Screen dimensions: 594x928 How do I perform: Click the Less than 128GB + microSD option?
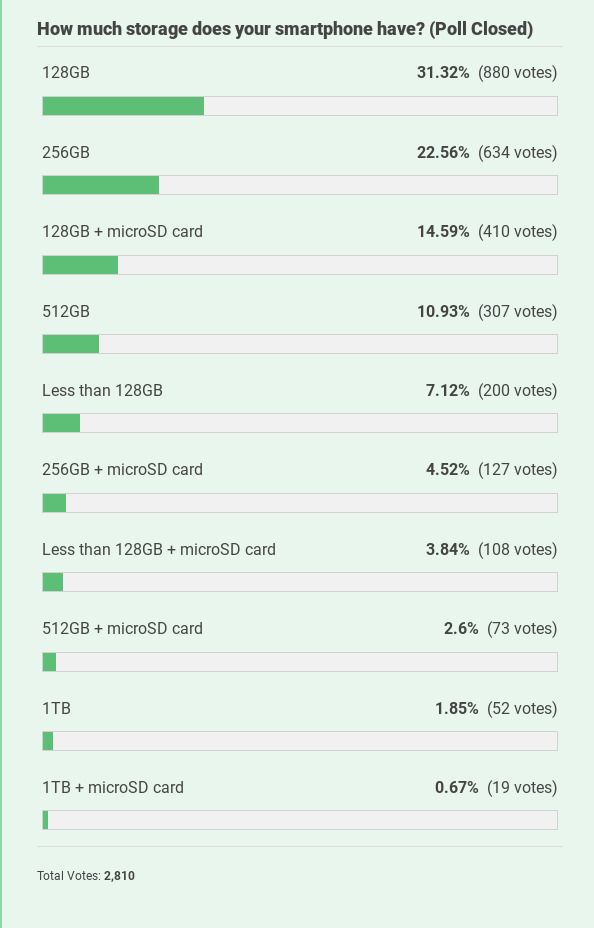pyautogui.click(x=158, y=549)
